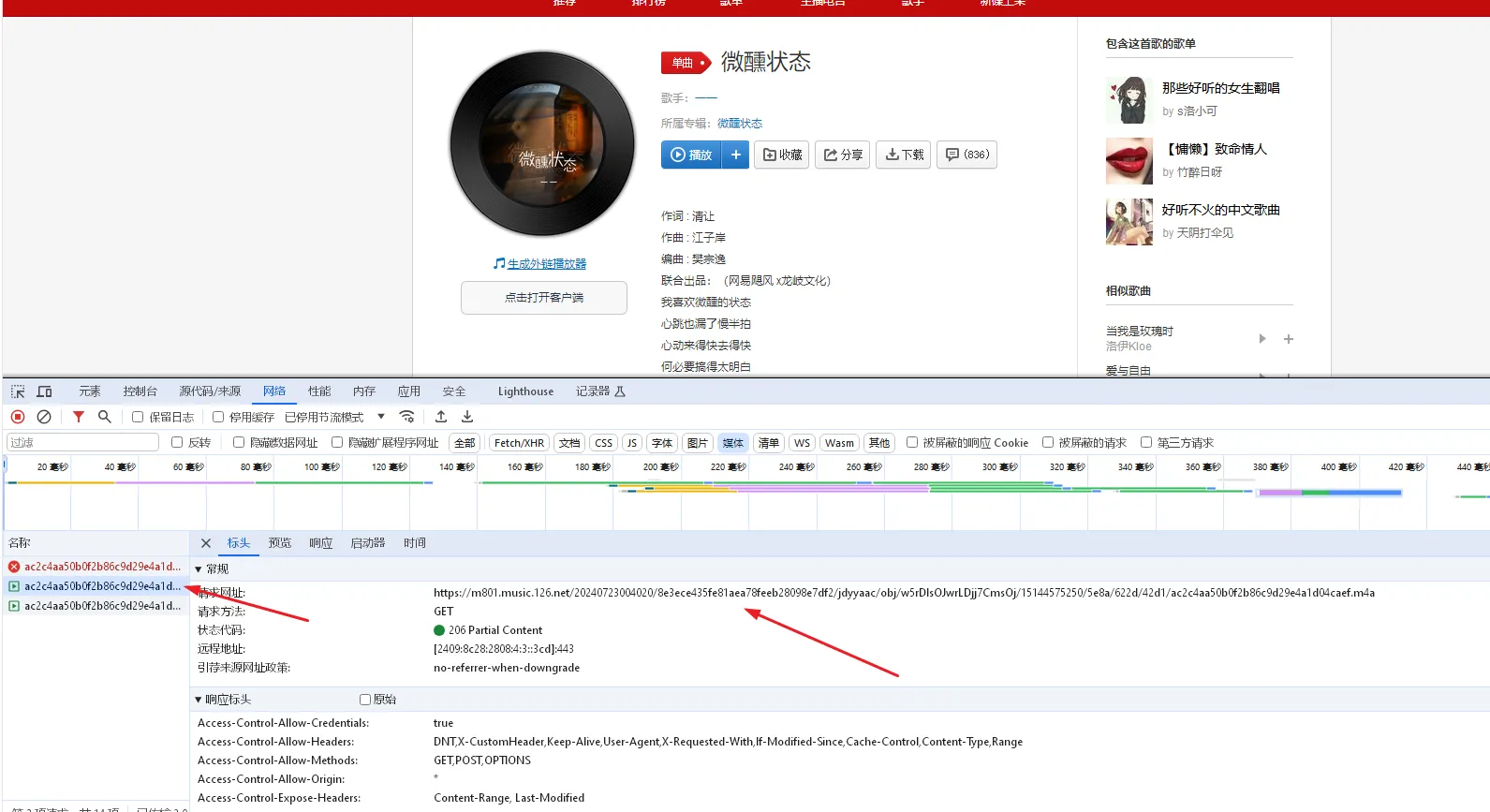Click 生成外链播放器 link
This screenshot has height=812, width=1490.
tap(547, 264)
